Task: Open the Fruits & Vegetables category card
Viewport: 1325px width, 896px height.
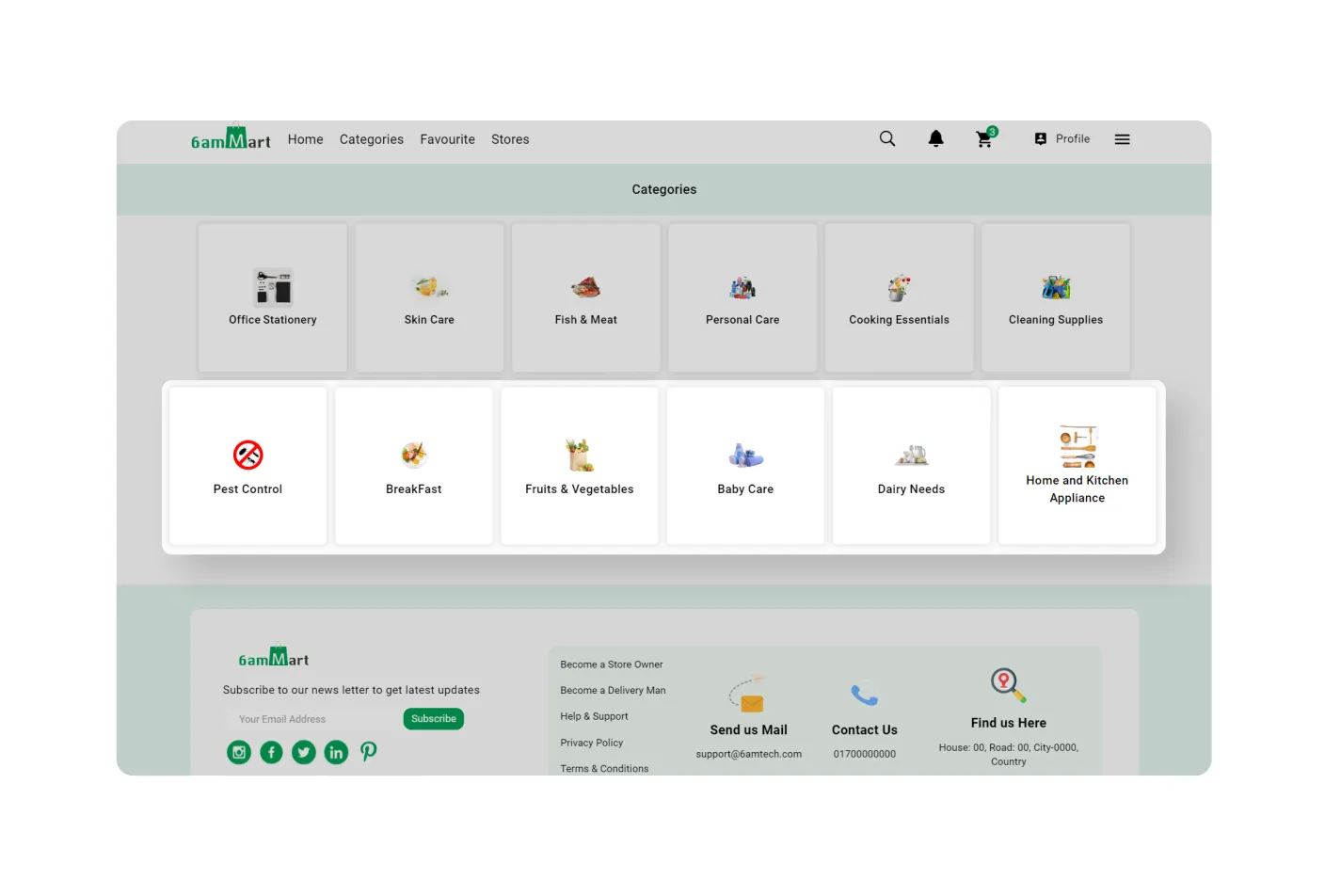Action: point(580,466)
